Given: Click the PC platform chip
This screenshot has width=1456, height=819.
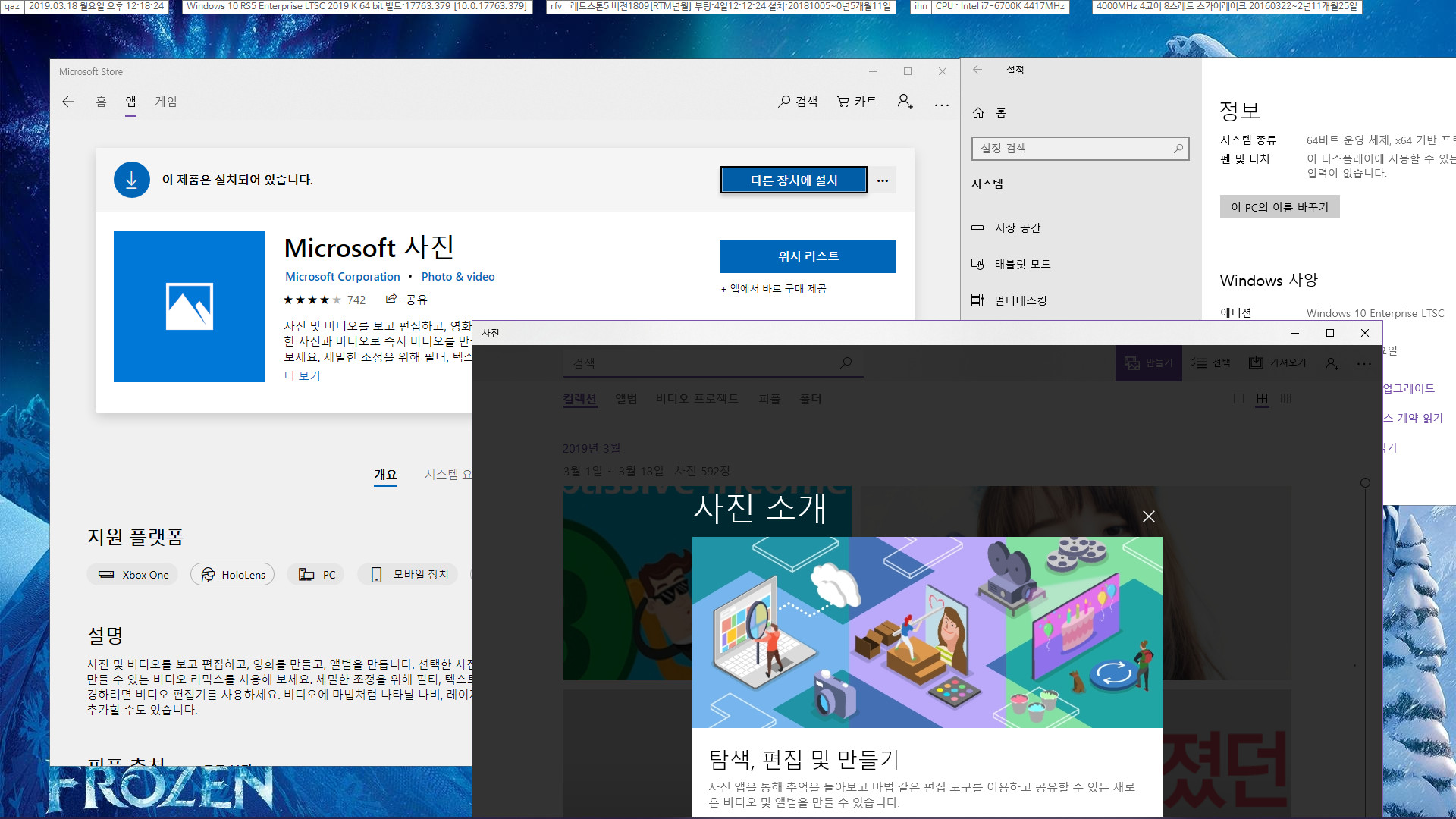Looking at the screenshot, I should 316,575.
